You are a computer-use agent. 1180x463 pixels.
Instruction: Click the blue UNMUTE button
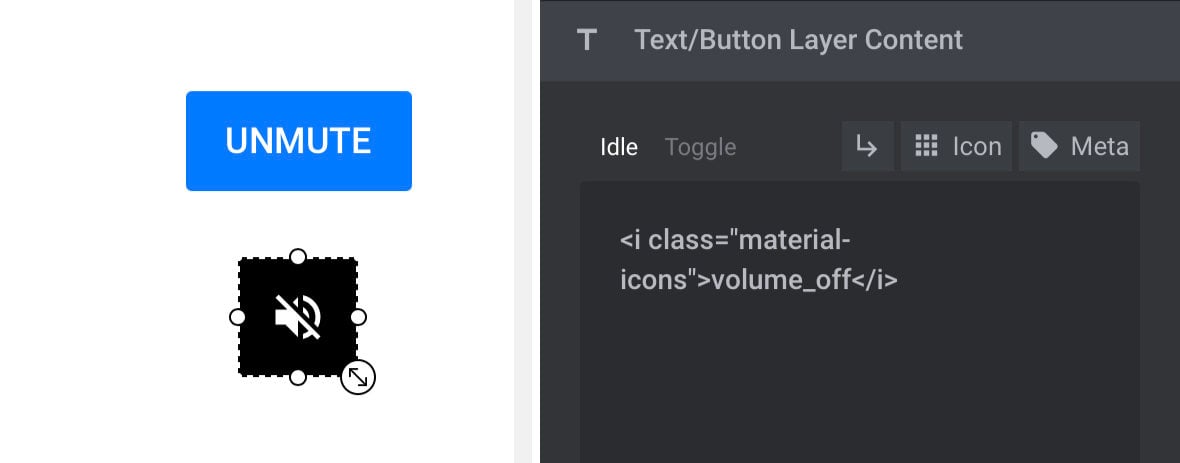click(x=299, y=141)
